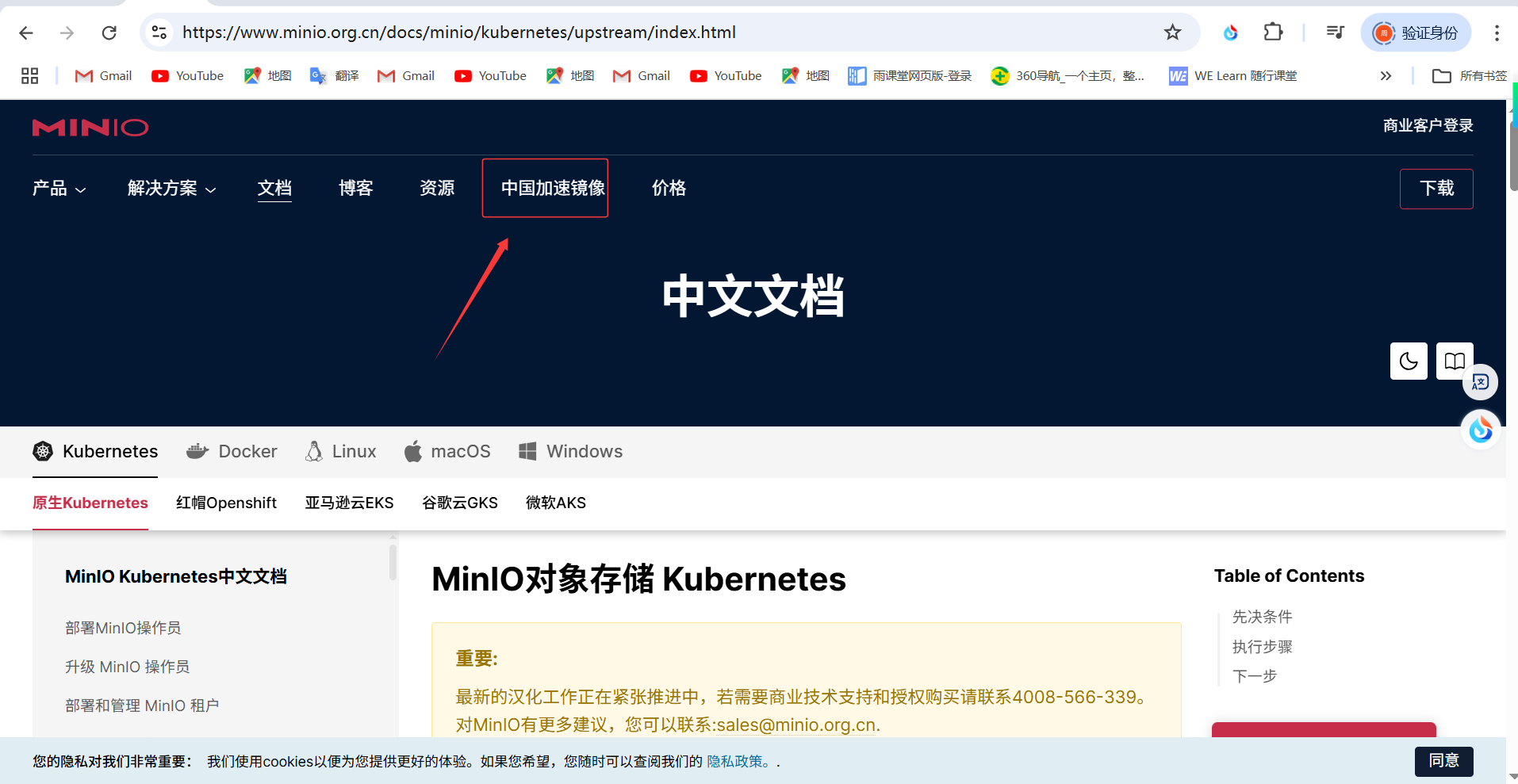Select the 原生Kubernetes sub-tab

click(90, 503)
